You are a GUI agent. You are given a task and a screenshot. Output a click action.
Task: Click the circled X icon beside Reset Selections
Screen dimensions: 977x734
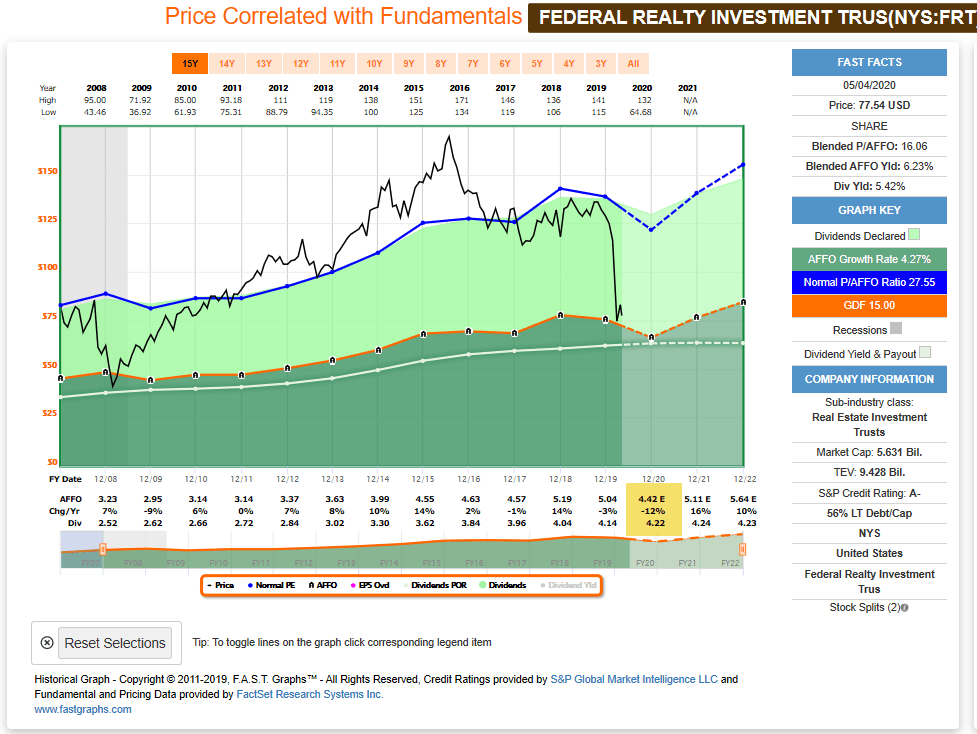tap(47, 643)
